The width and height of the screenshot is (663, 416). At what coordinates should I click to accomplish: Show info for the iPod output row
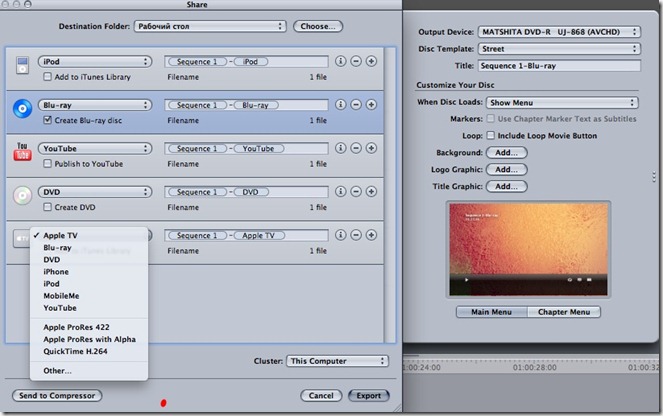[x=340, y=61]
